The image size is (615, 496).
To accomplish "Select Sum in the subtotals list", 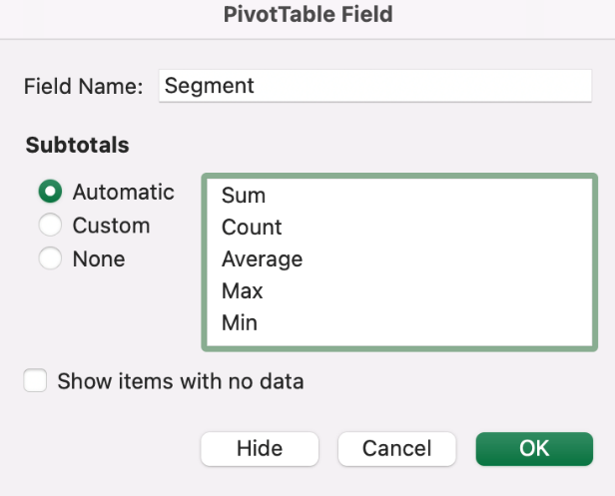I will click(399, 195).
